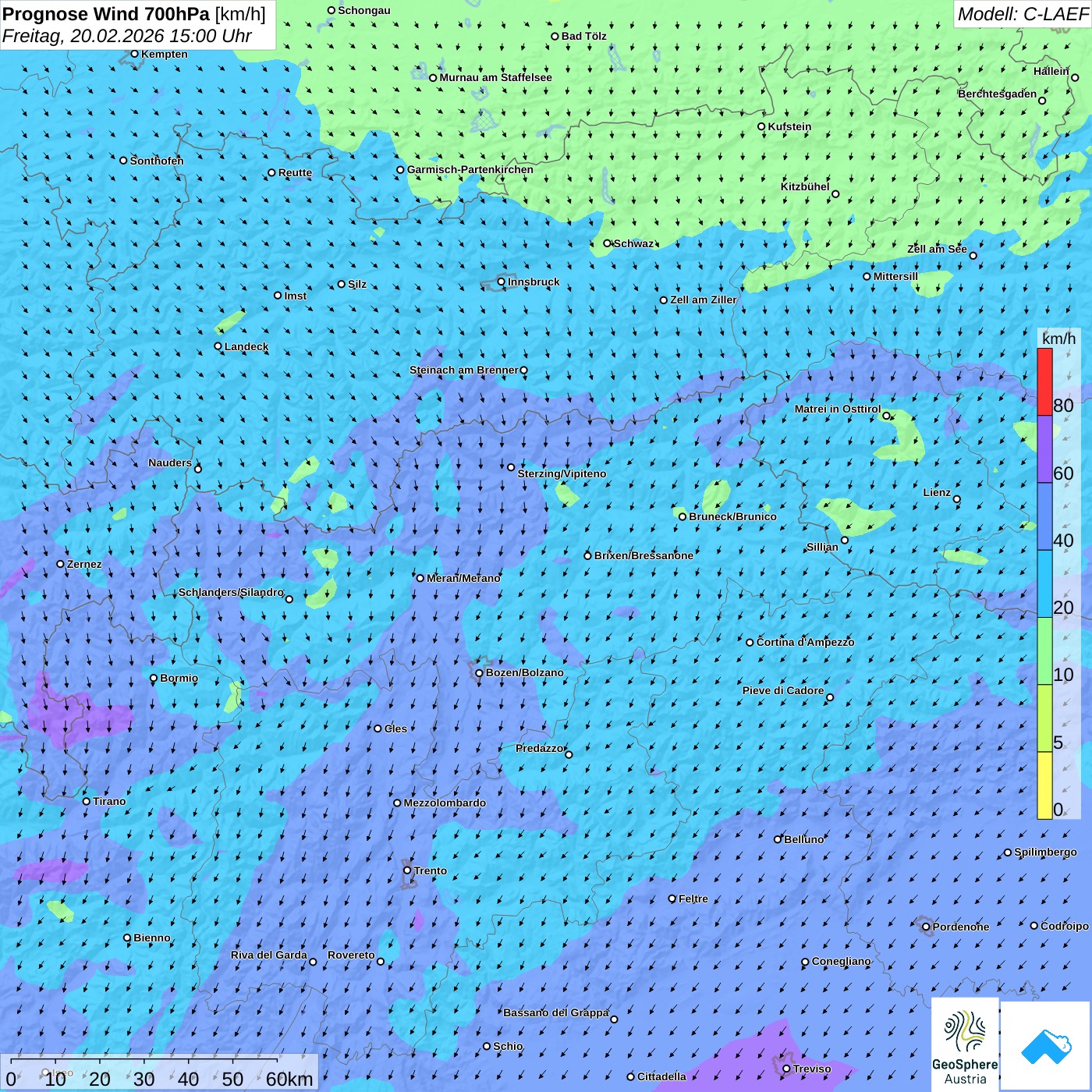Click the date 'Freitag, 20.02.2026 15:00 Uhr'

pyautogui.click(x=127, y=36)
